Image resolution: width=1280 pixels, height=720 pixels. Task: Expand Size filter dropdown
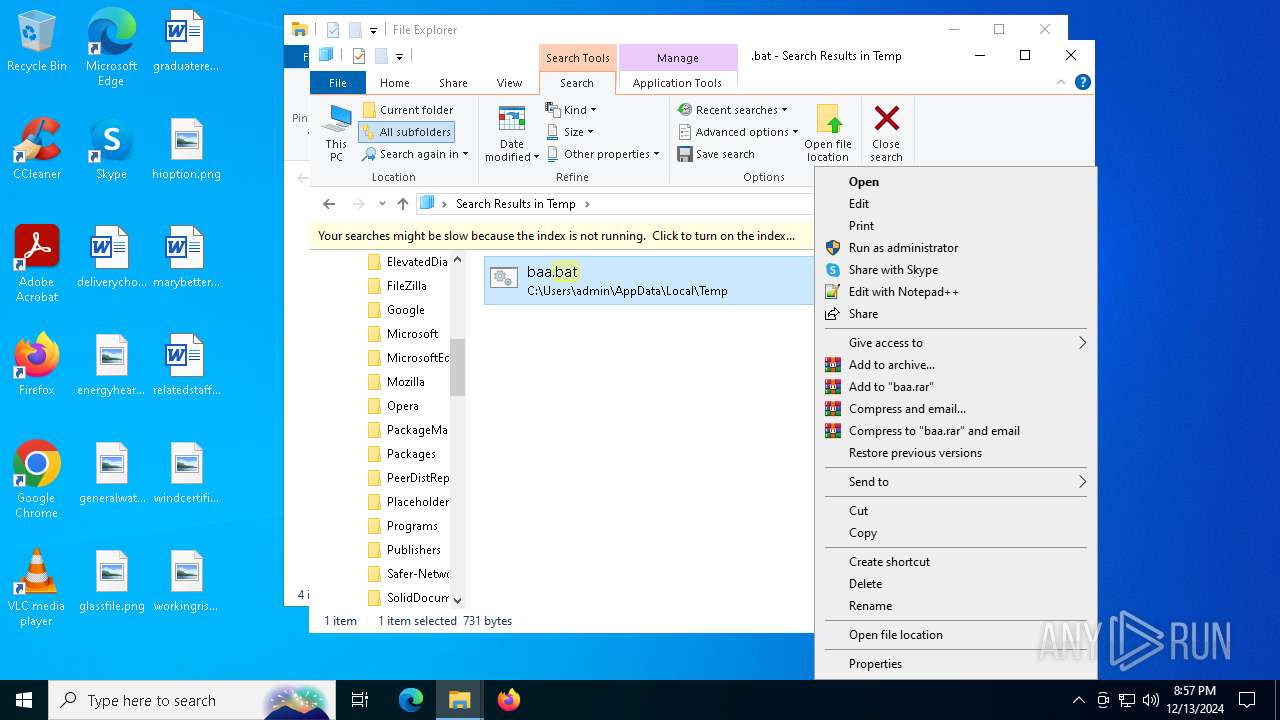click(x=570, y=132)
